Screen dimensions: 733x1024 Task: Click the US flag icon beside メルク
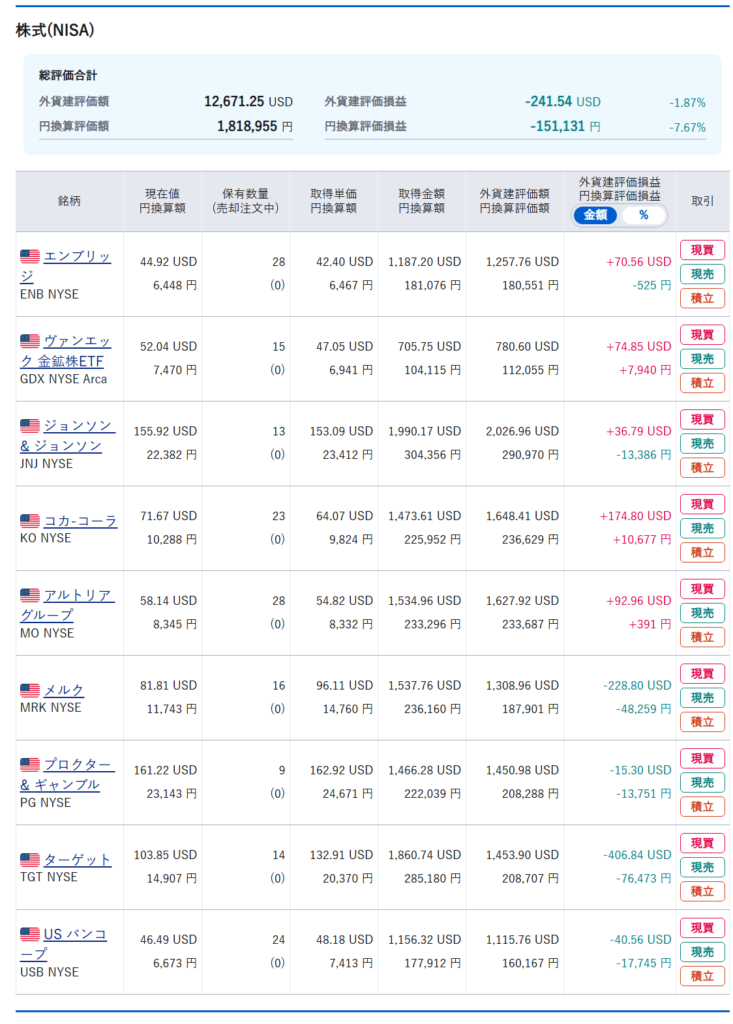[30, 690]
